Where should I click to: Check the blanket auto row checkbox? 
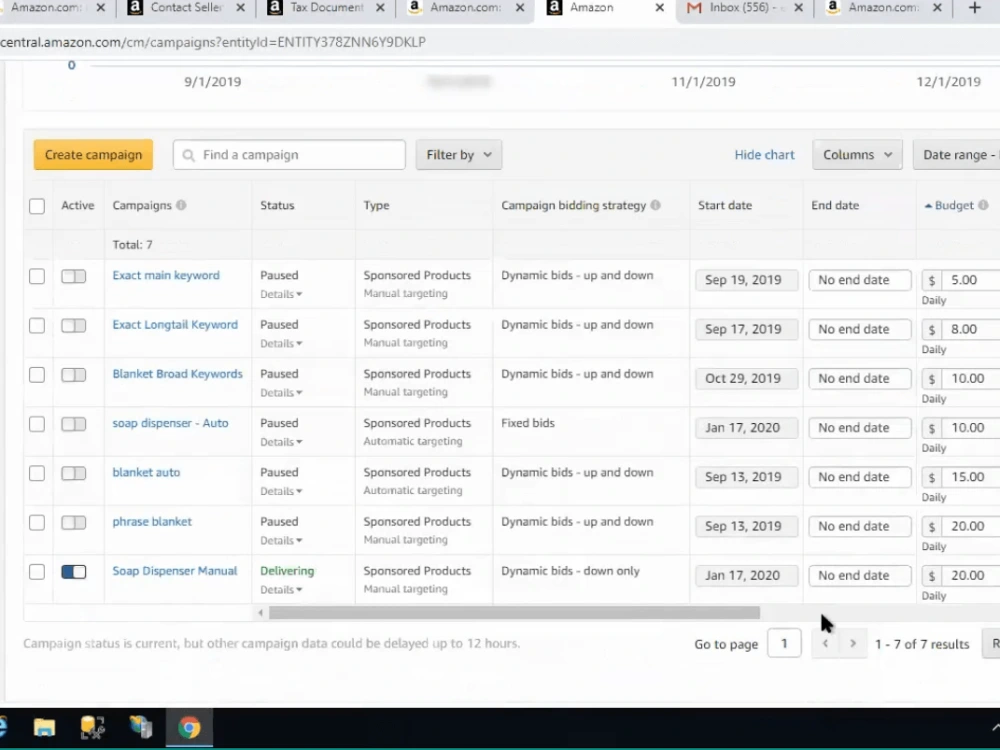point(37,473)
